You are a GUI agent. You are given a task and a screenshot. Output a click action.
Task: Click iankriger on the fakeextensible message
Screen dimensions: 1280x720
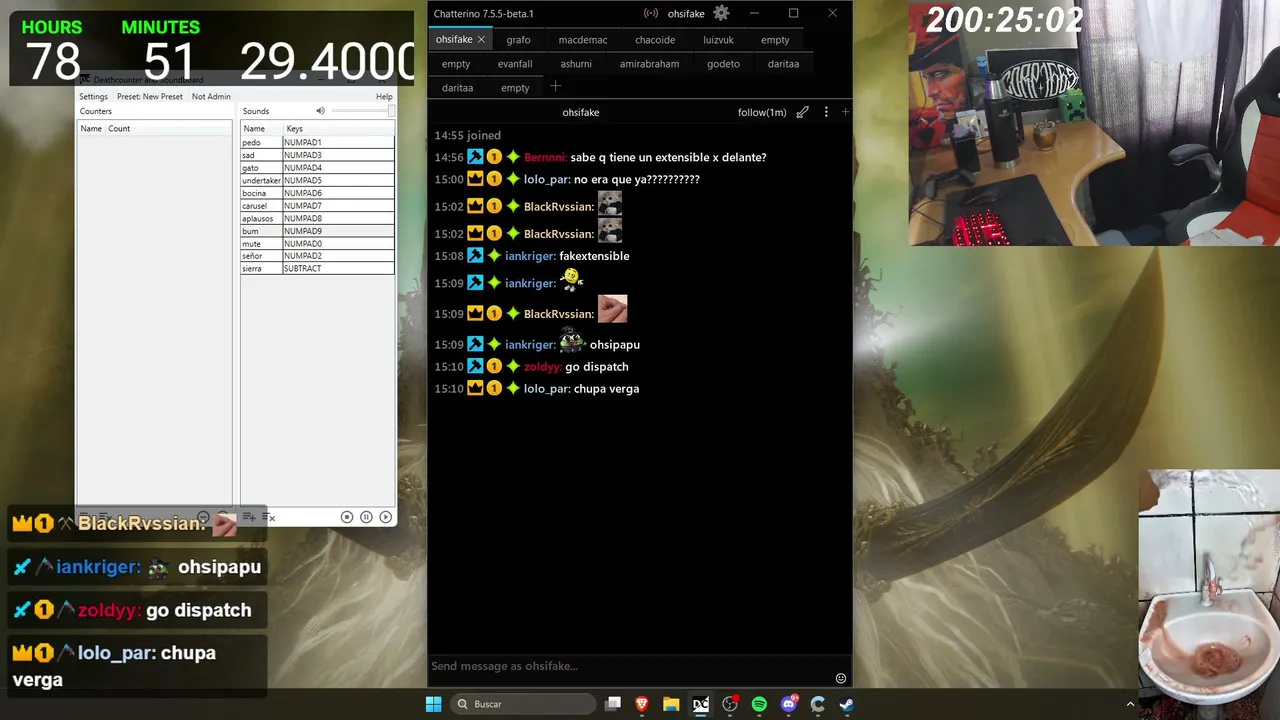530,256
